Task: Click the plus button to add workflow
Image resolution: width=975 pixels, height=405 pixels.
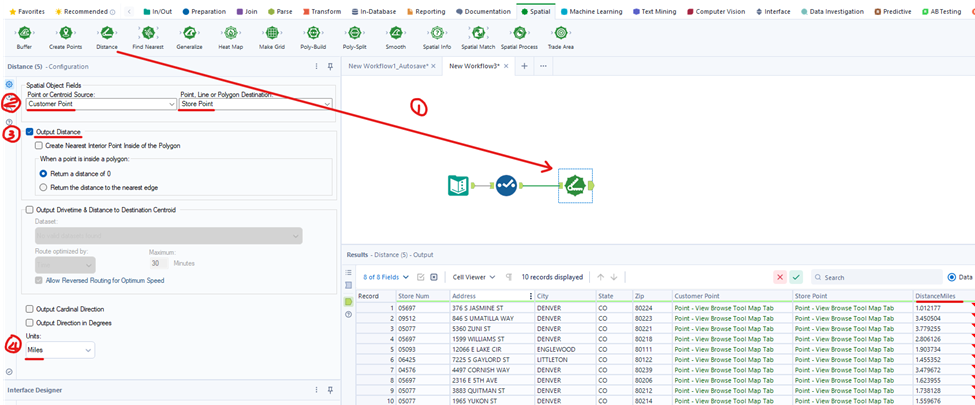Action: [525, 66]
